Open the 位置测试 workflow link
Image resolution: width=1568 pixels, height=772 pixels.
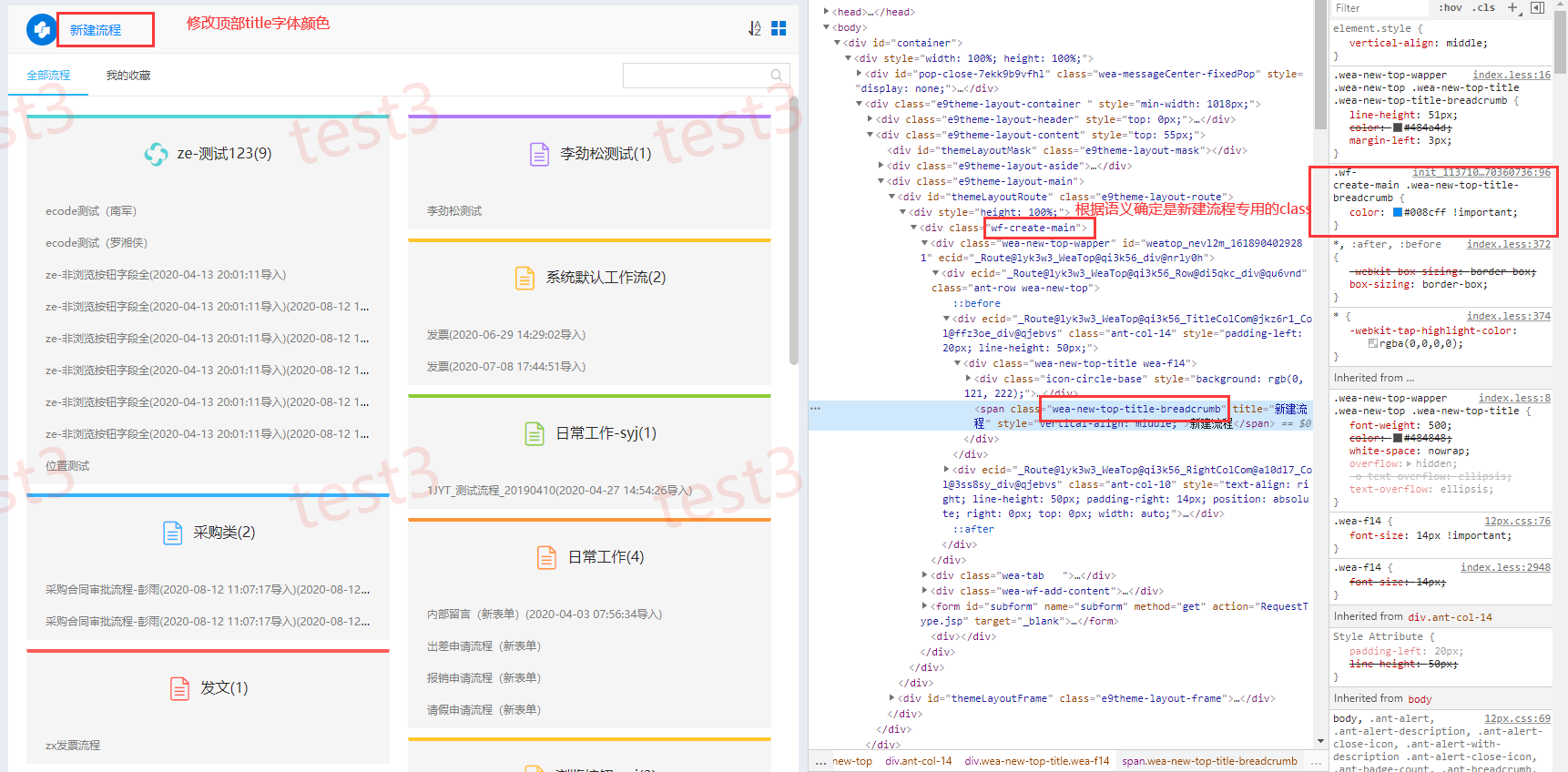tap(67, 466)
